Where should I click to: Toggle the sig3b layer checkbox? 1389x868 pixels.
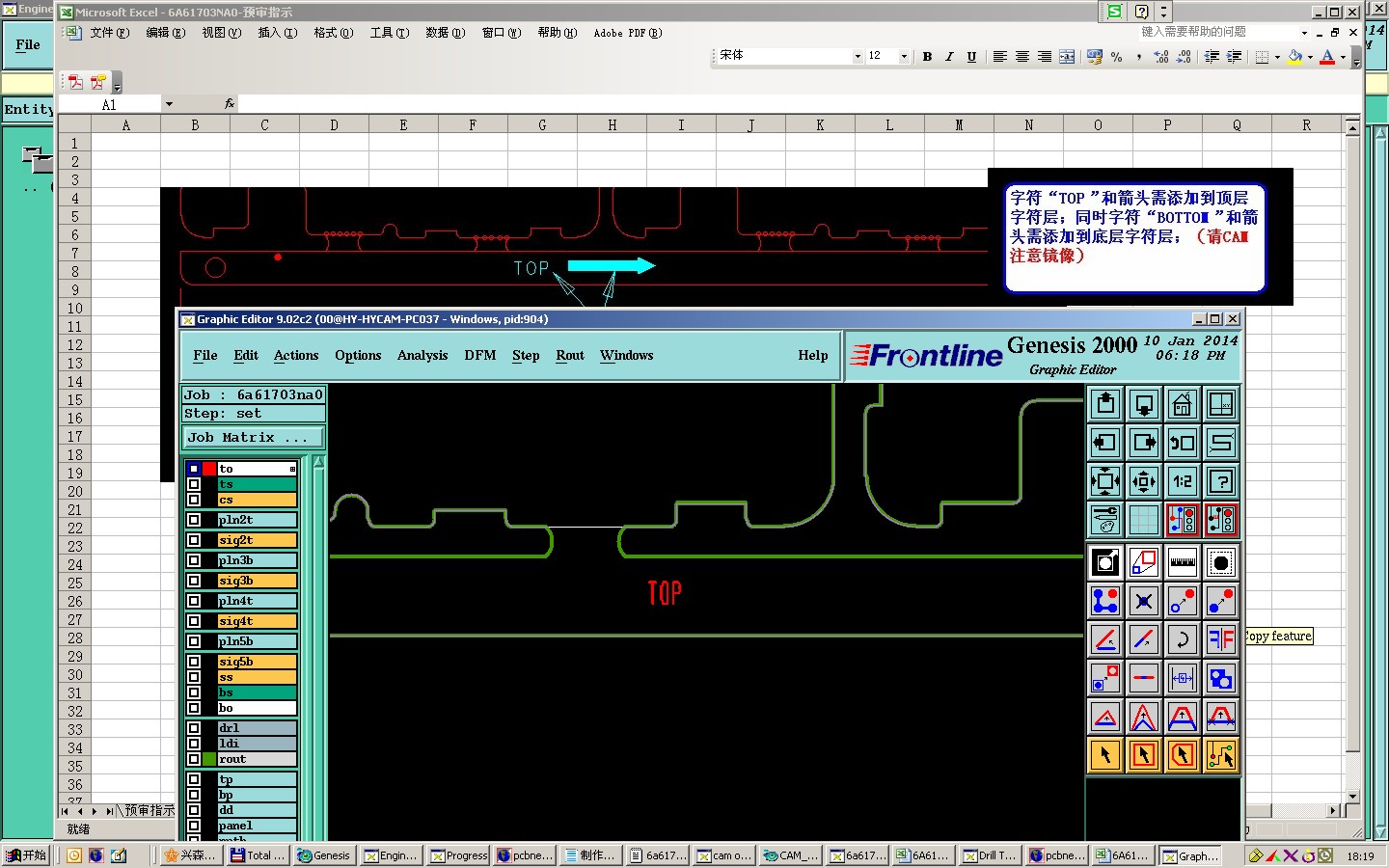pyautogui.click(x=194, y=581)
